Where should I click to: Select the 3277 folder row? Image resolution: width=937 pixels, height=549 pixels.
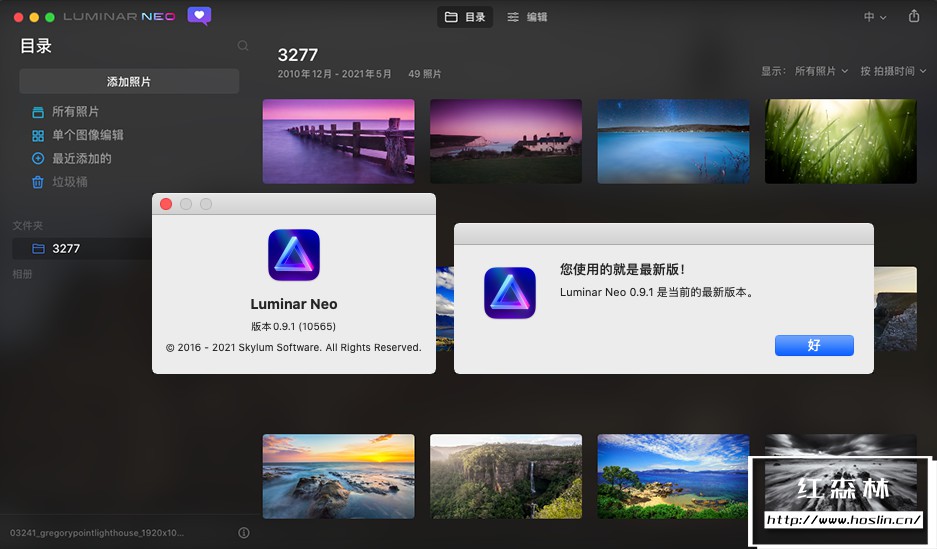(x=82, y=249)
